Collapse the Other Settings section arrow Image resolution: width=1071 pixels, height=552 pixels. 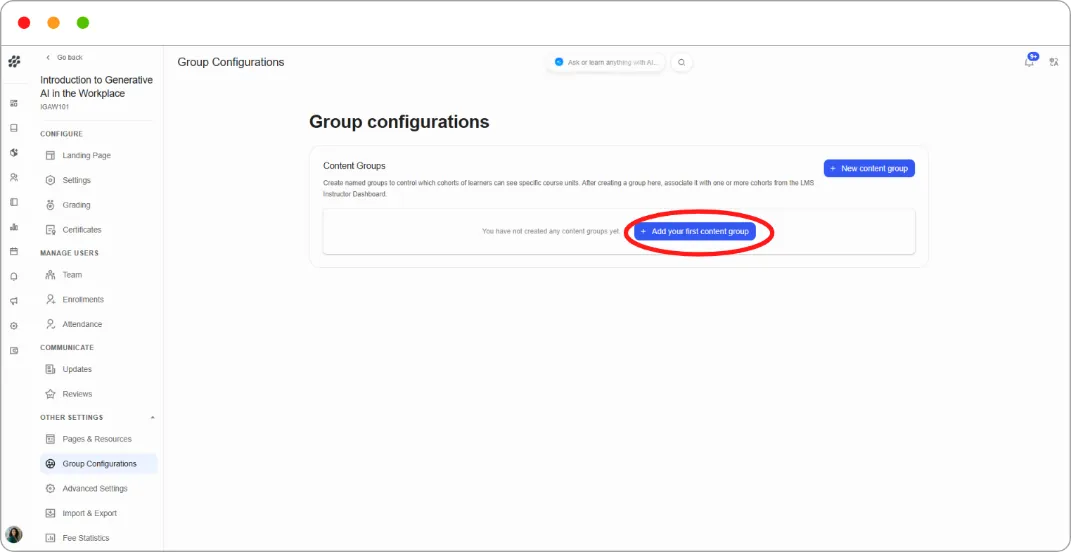pos(152,417)
